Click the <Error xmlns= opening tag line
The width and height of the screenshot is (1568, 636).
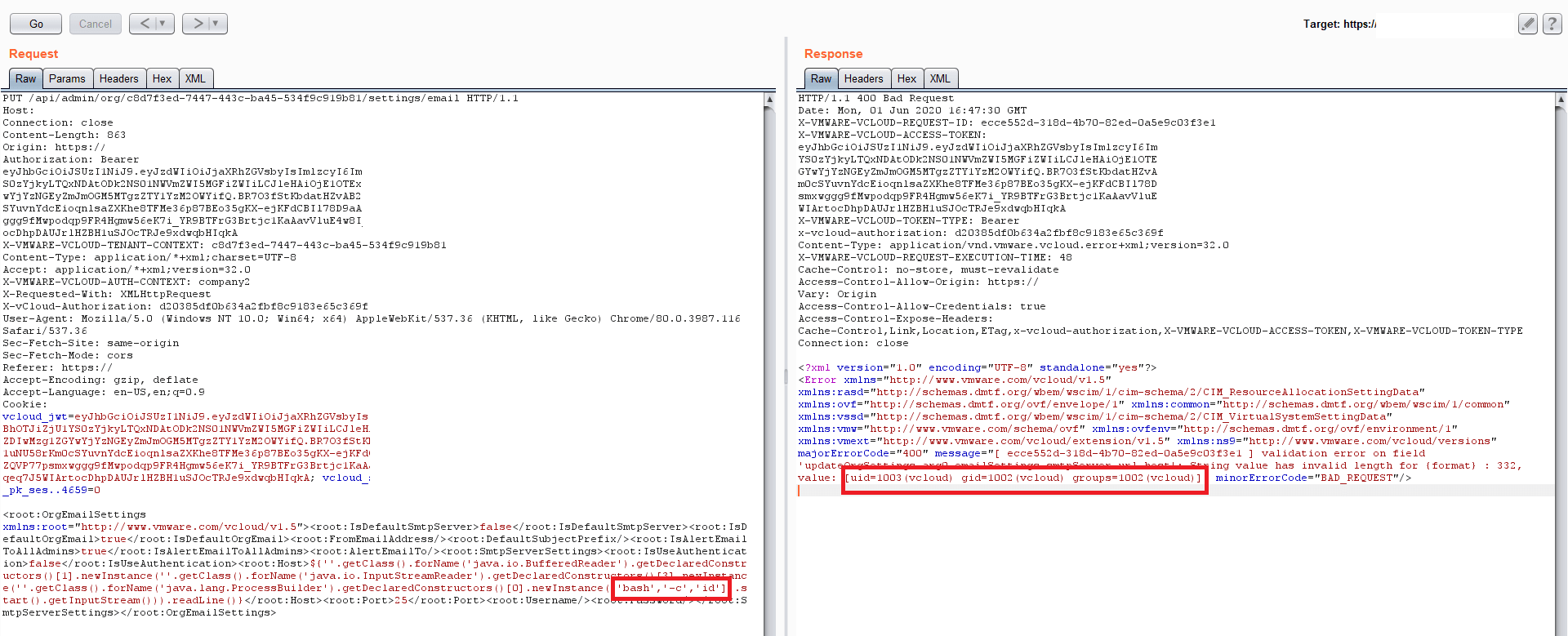point(955,380)
